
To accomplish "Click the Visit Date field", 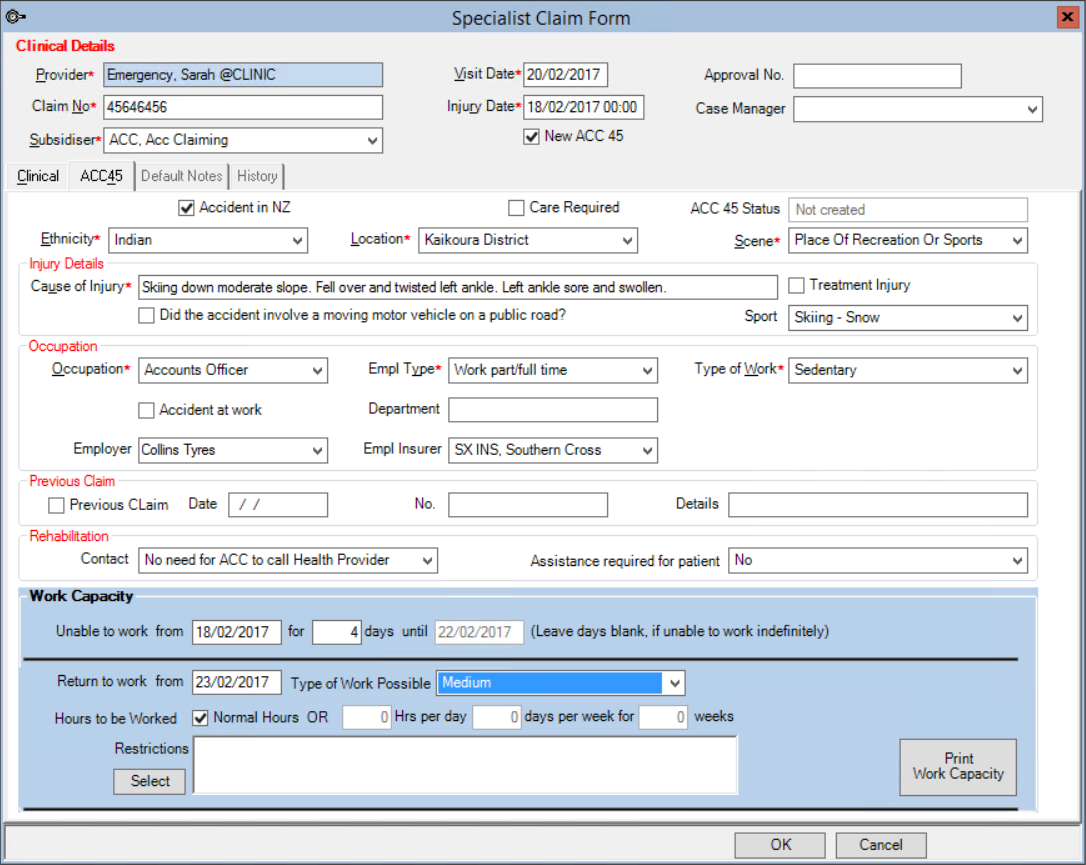I will [x=565, y=75].
